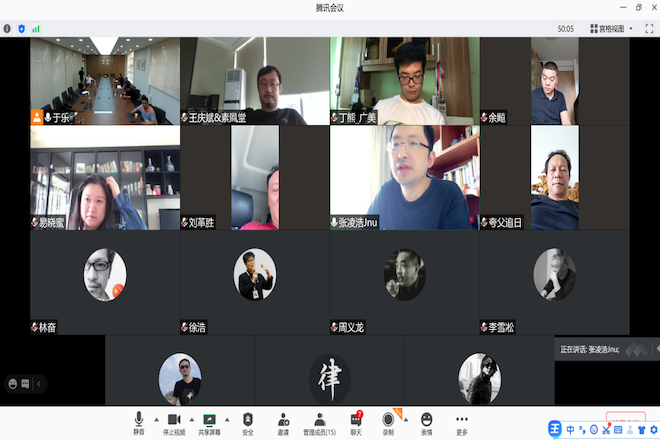
Task: Toggle the 录制 recording button
Action: tap(388, 422)
